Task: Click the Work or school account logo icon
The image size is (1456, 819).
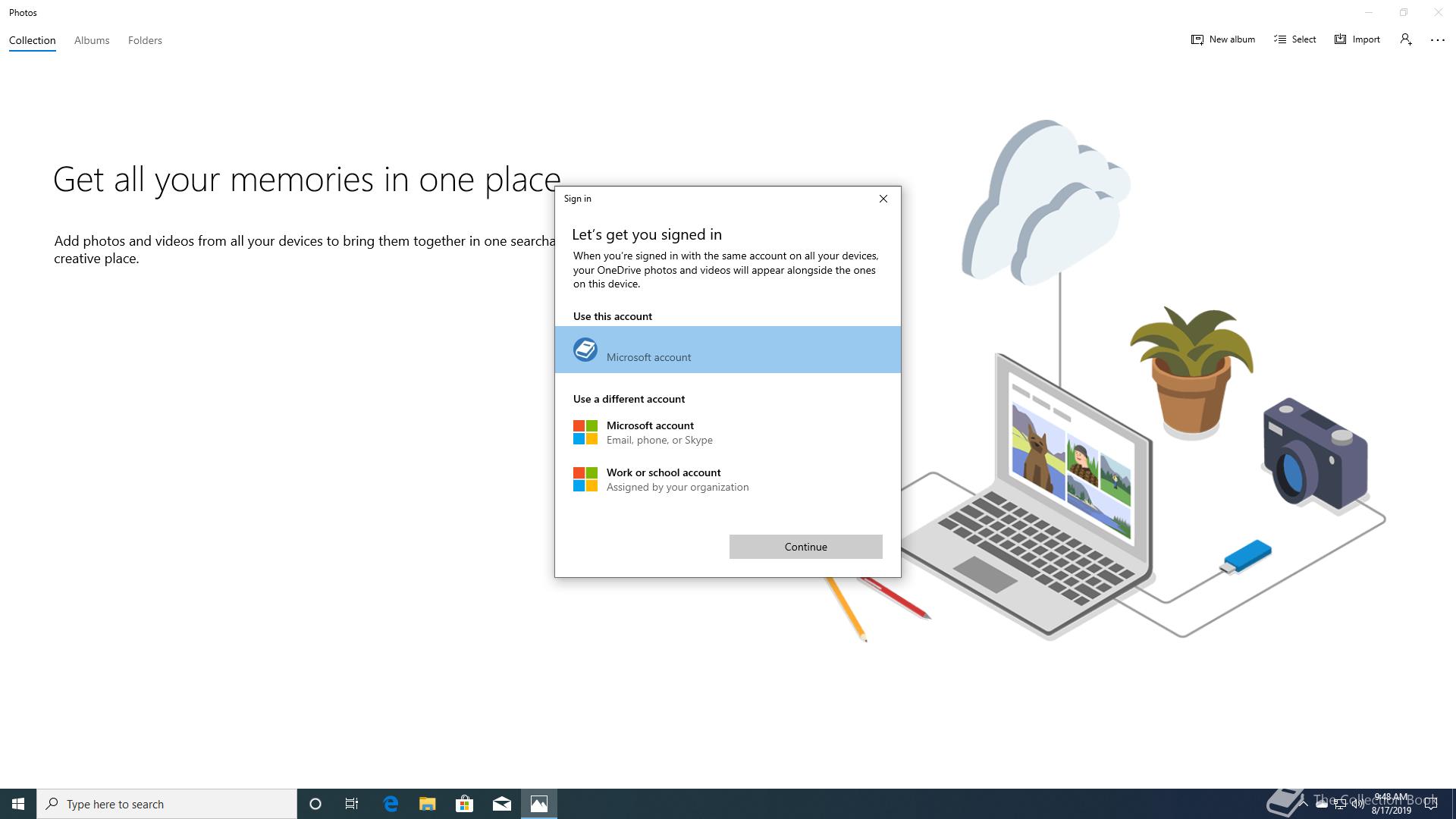Action: pyautogui.click(x=585, y=479)
